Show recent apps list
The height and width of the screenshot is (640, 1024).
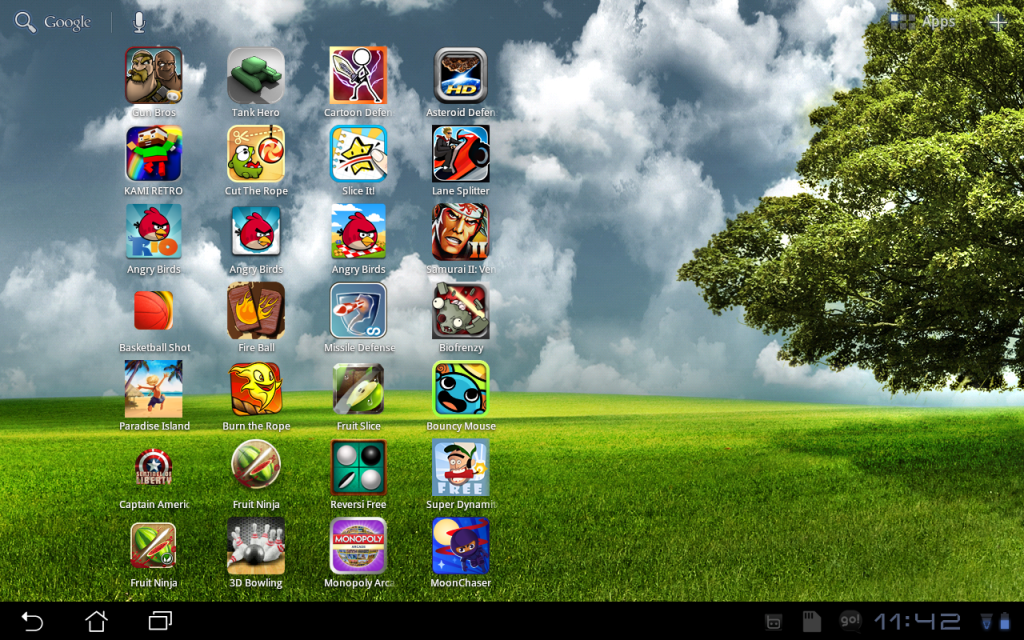tap(160, 621)
